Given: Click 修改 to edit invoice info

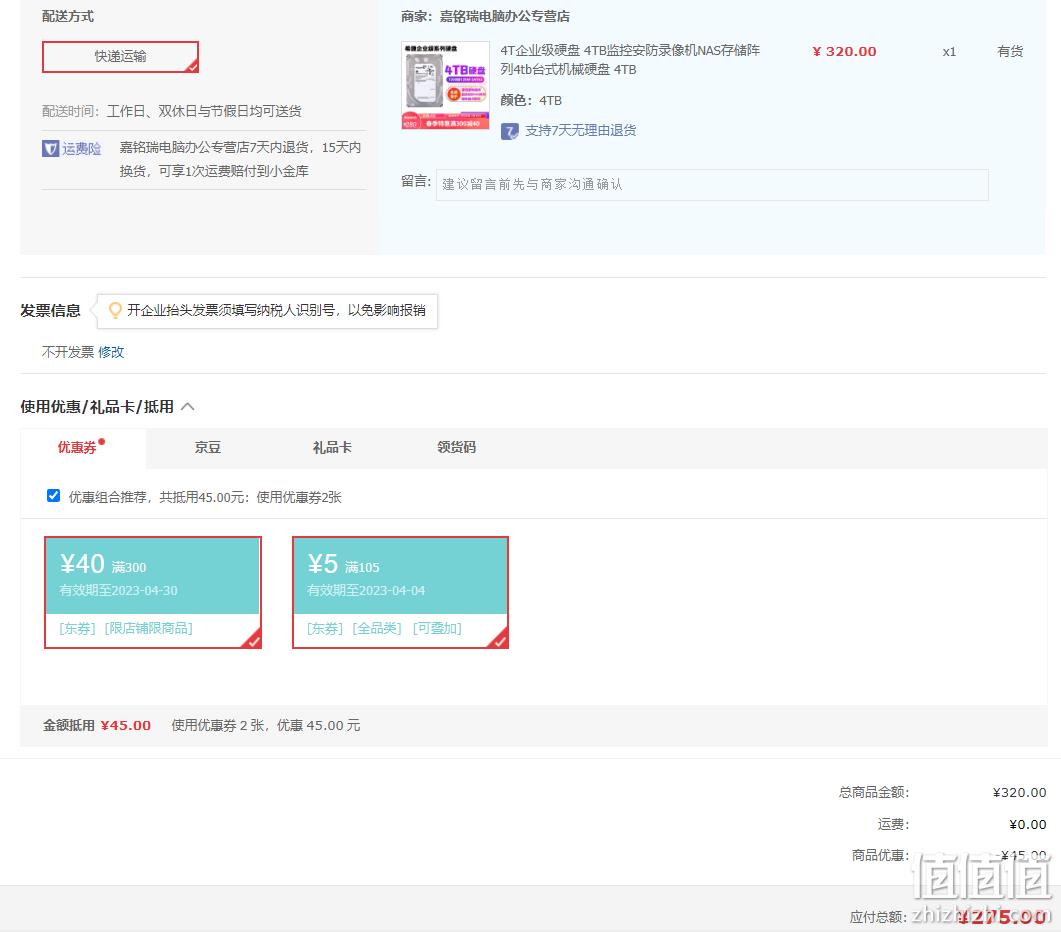Looking at the screenshot, I should pyautogui.click(x=111, y=352).
